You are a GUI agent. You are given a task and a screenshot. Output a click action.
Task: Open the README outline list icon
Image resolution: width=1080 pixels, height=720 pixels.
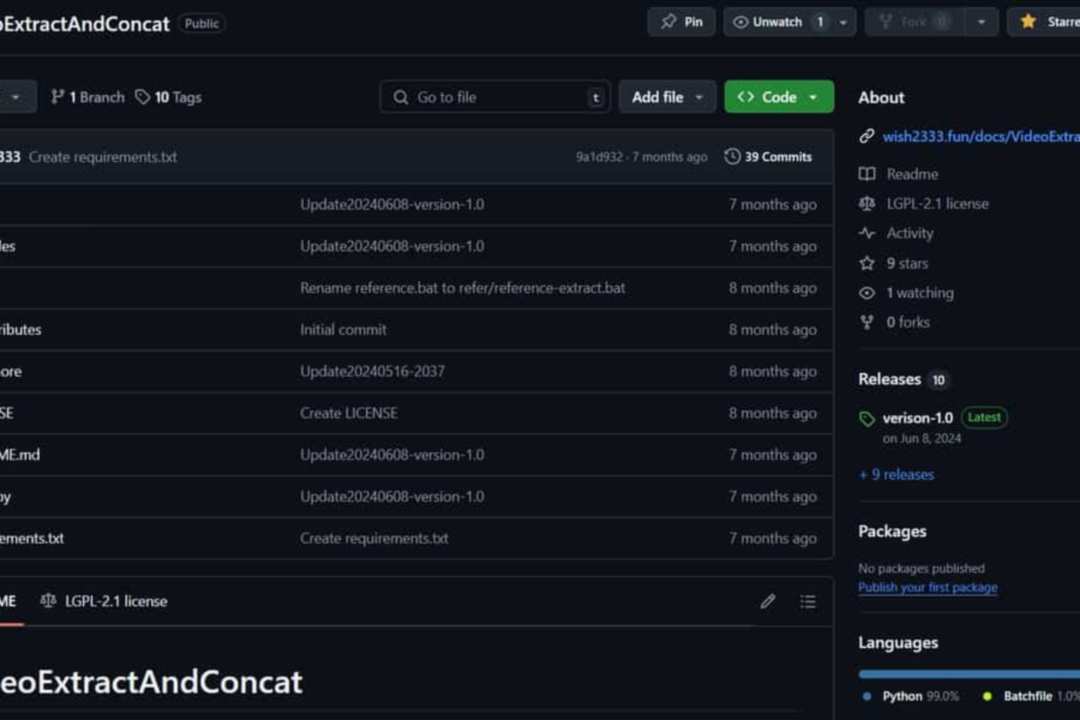point(808,601)
